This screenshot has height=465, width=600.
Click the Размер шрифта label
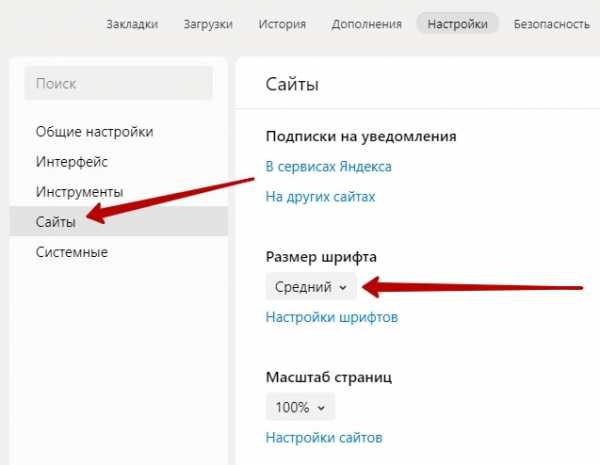321,257
